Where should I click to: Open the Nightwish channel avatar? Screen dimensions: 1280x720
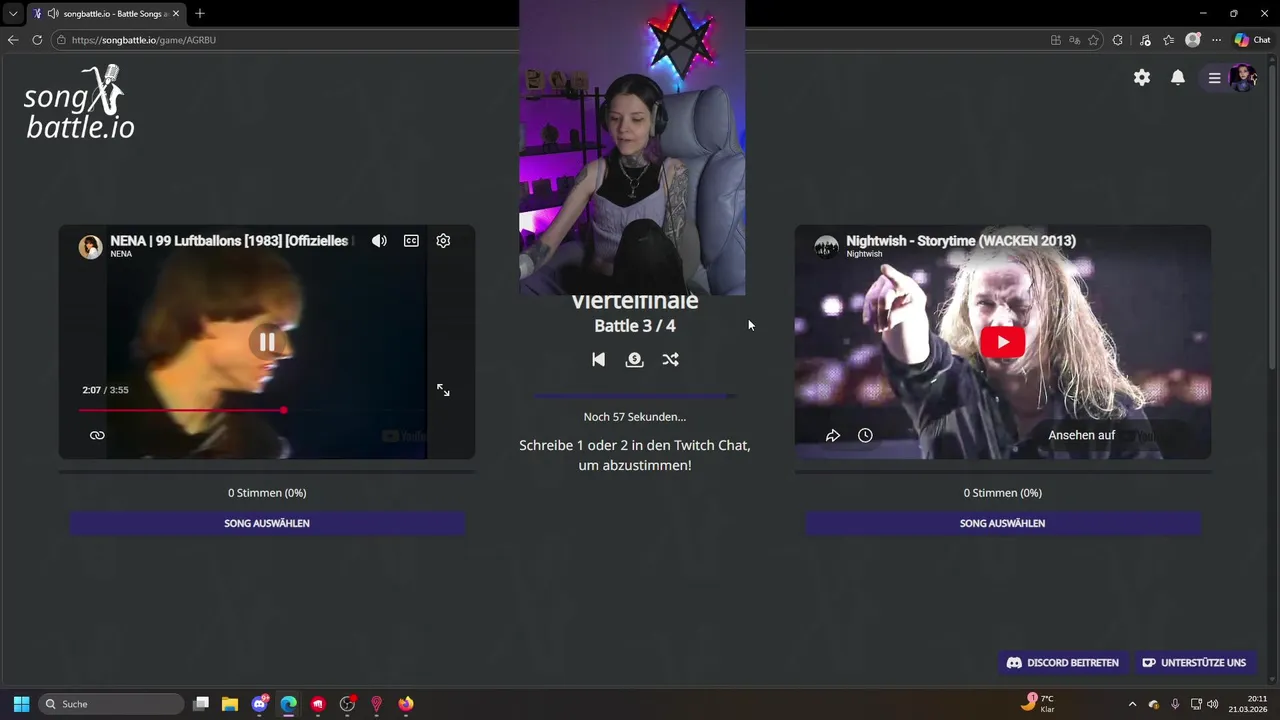coord(826,247)
